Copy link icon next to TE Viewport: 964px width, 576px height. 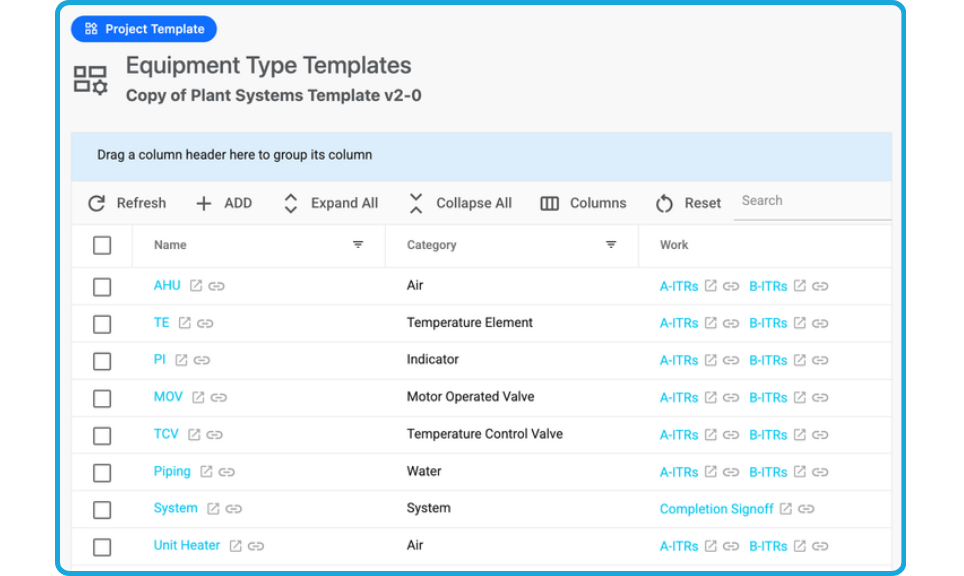click(x=205, y=323)
